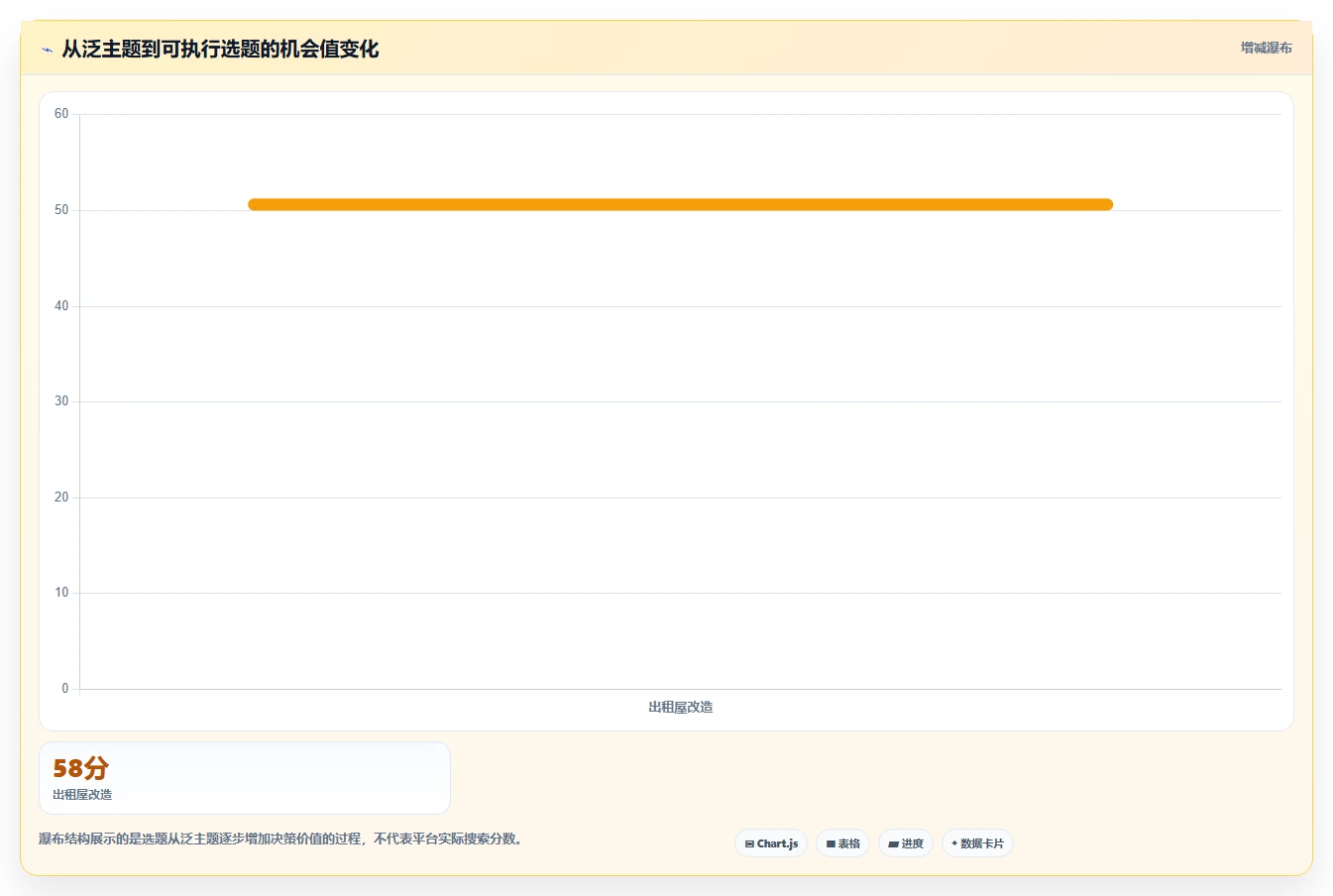Viewport: 1333px width, 896px height.
Task: Click the 58分 score card
Action: coord(245,778)
